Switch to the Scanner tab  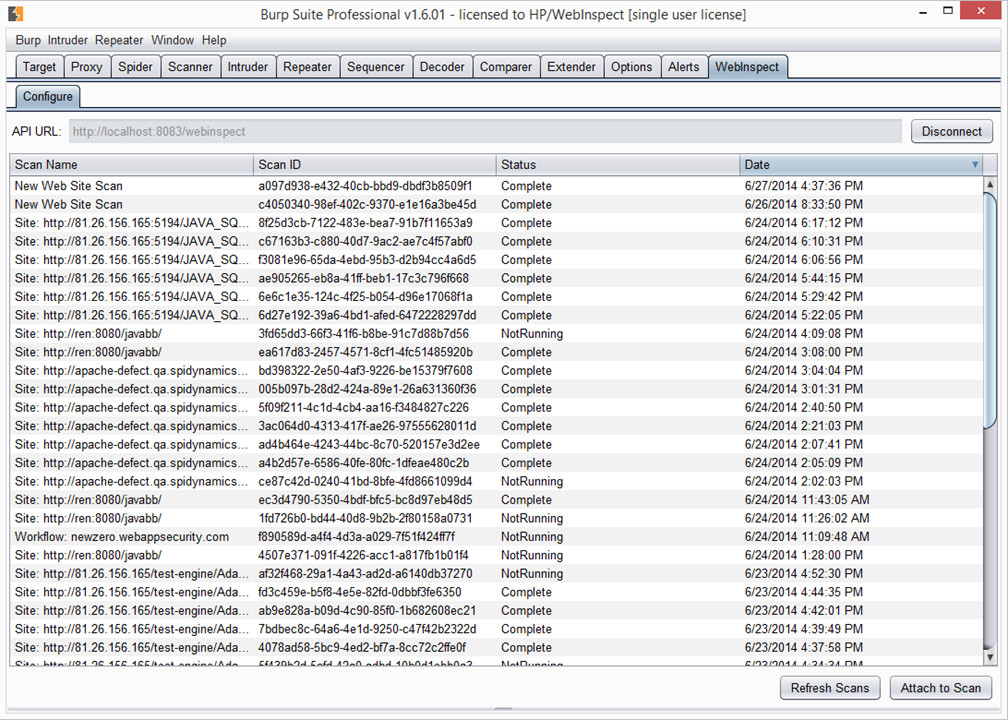coord(190,67)
